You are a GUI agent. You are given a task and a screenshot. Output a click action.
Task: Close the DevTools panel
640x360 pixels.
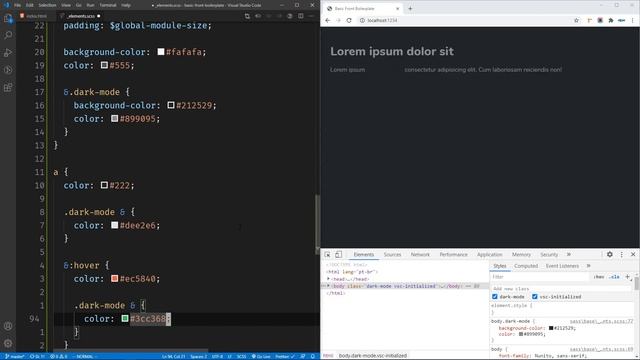click(633, 254)
